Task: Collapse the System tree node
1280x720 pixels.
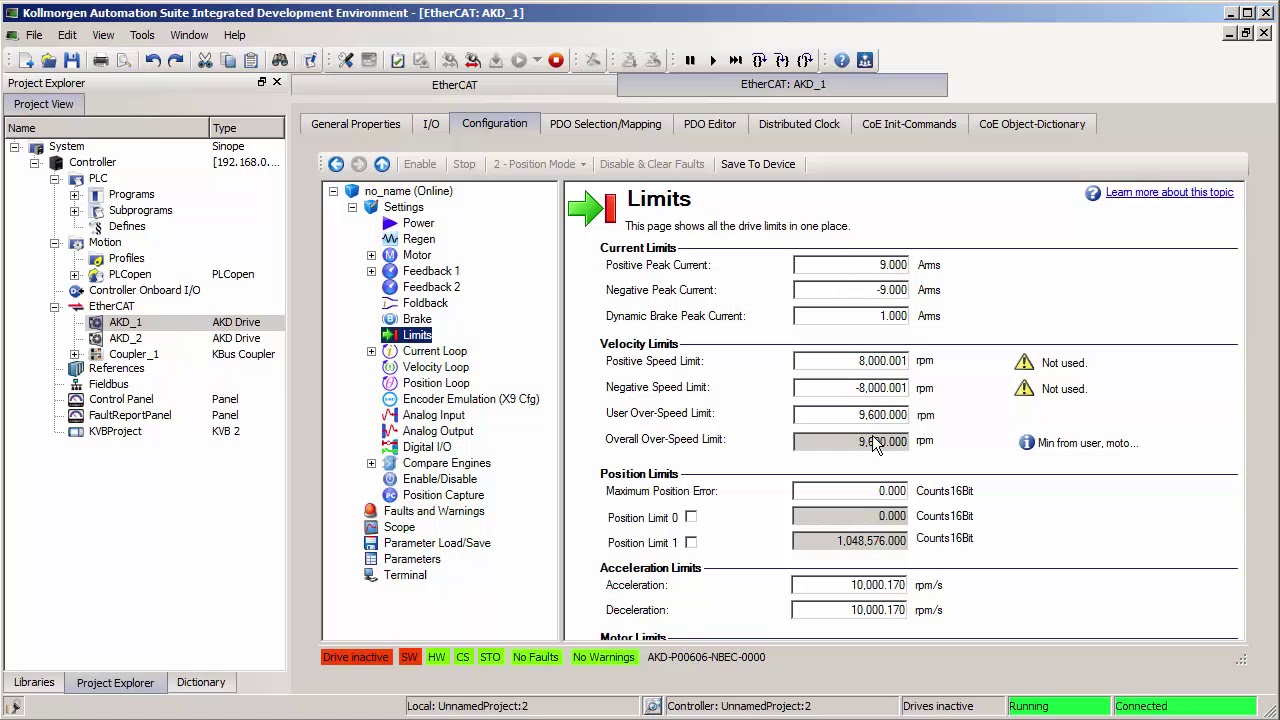Action: [x=15, y=147]
